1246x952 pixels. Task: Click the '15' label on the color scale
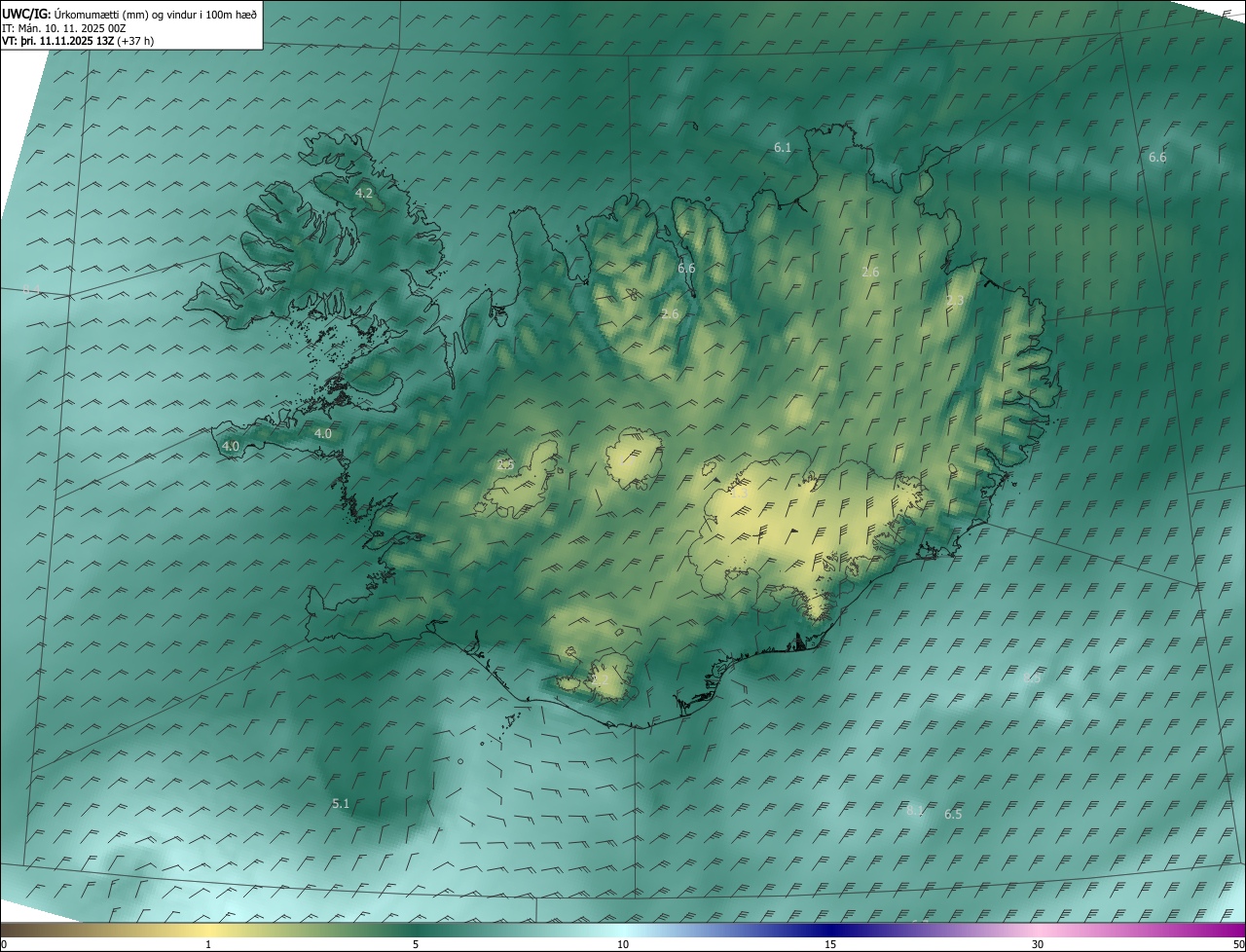click(830, 944)
